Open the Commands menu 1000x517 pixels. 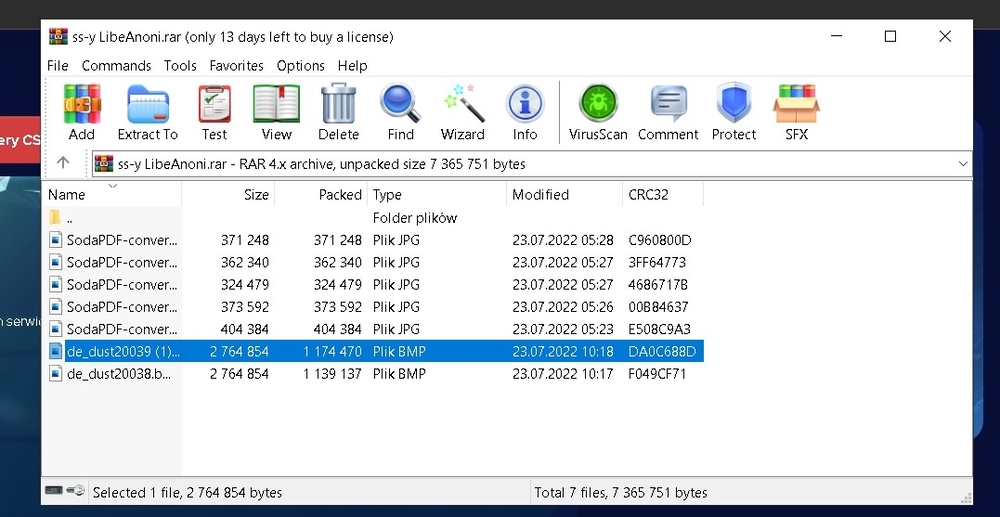(116, 66)
